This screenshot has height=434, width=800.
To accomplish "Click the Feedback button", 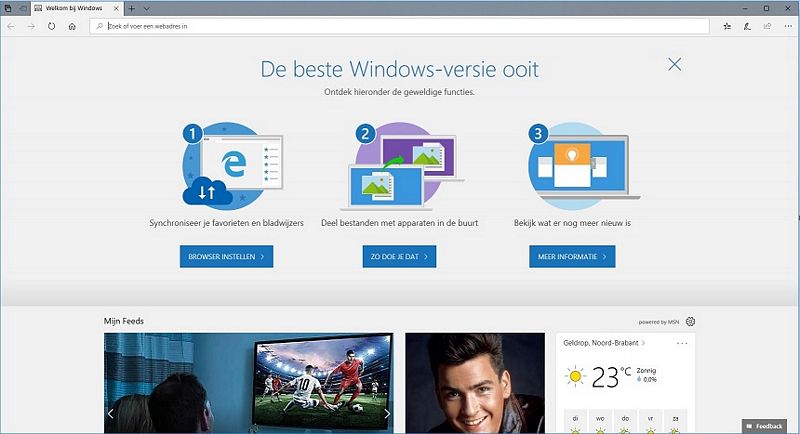I will [764, 426].
